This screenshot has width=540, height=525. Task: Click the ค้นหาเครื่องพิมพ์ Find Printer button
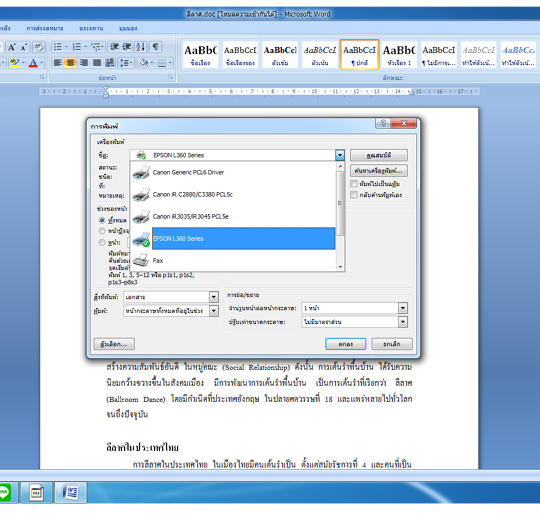[x=378, y=171]
